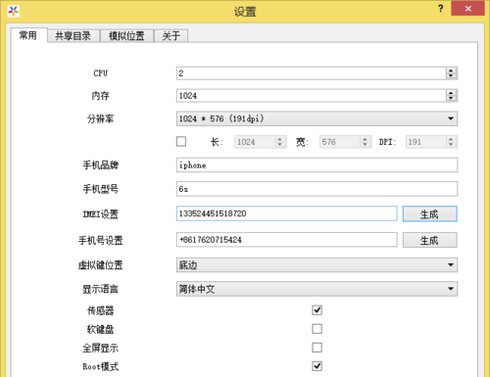Viewport: 490px width, 377px height.
Task: Increase 内存 value with up arrow
Action: click(451, 93)
